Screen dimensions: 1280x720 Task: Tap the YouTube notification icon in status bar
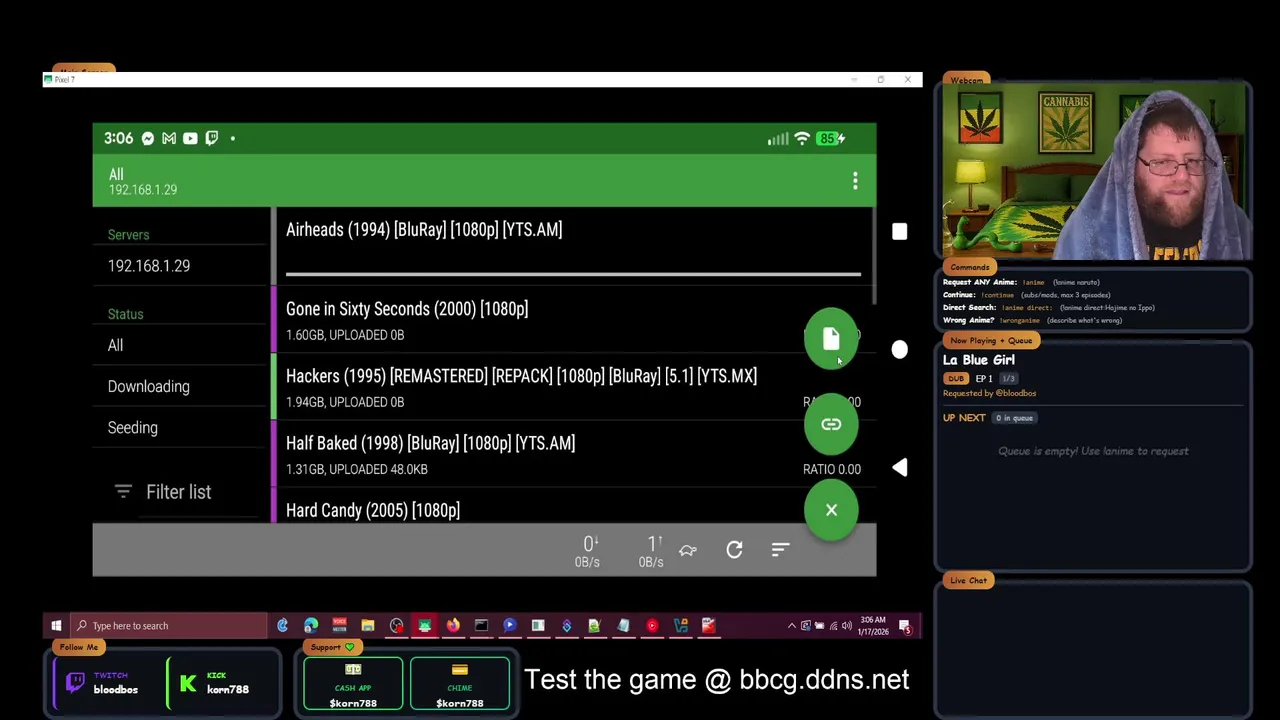190,138
